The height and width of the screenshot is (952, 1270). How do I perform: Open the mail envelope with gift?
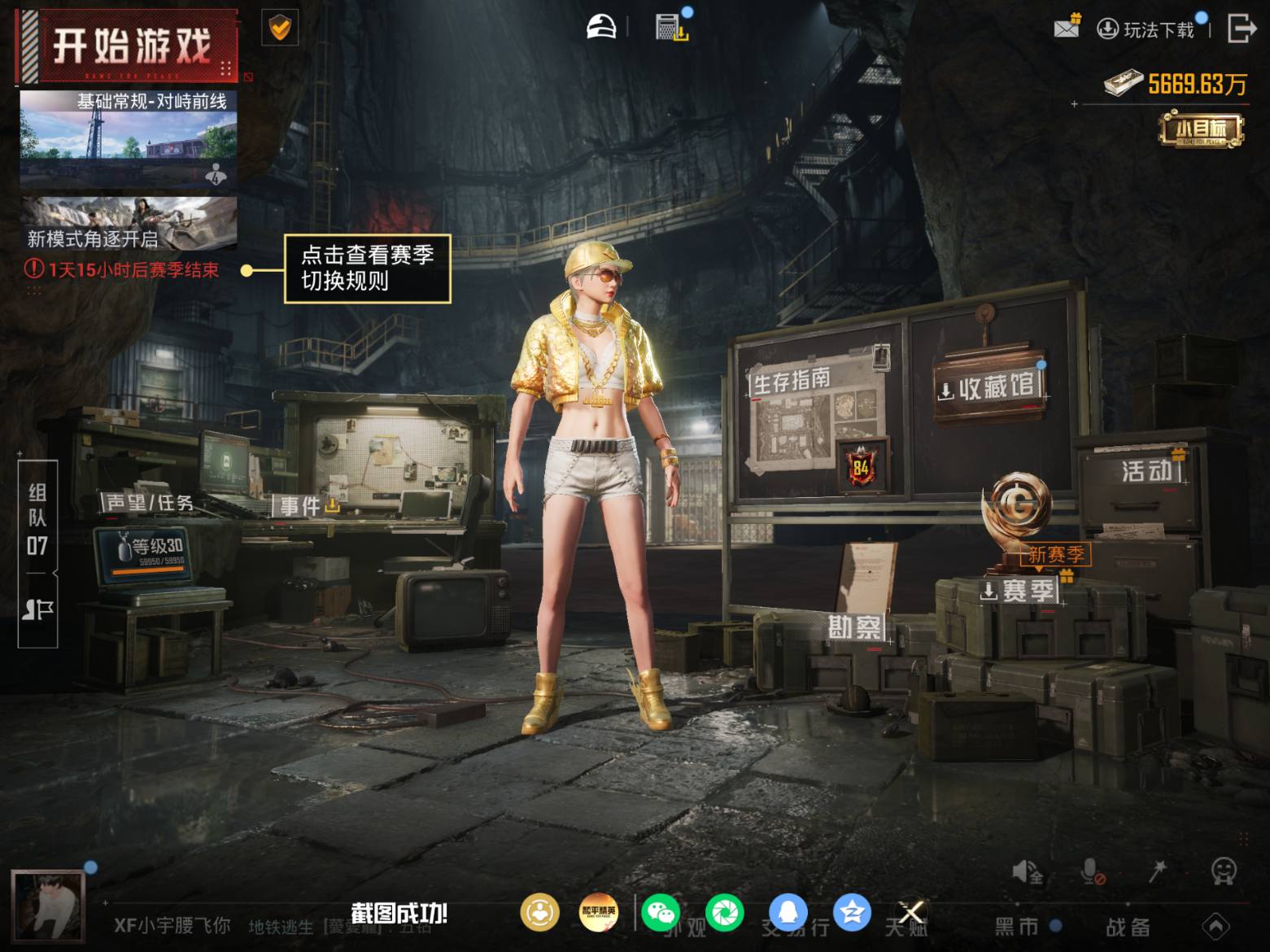1067,27
